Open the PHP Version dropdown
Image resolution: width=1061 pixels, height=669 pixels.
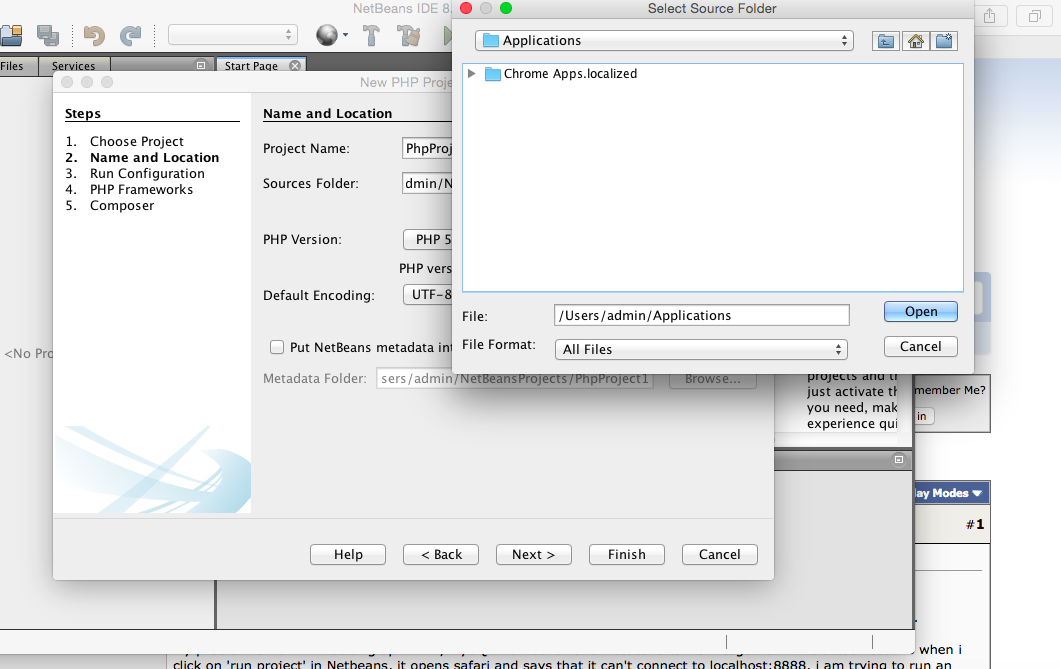coord(428,239)
